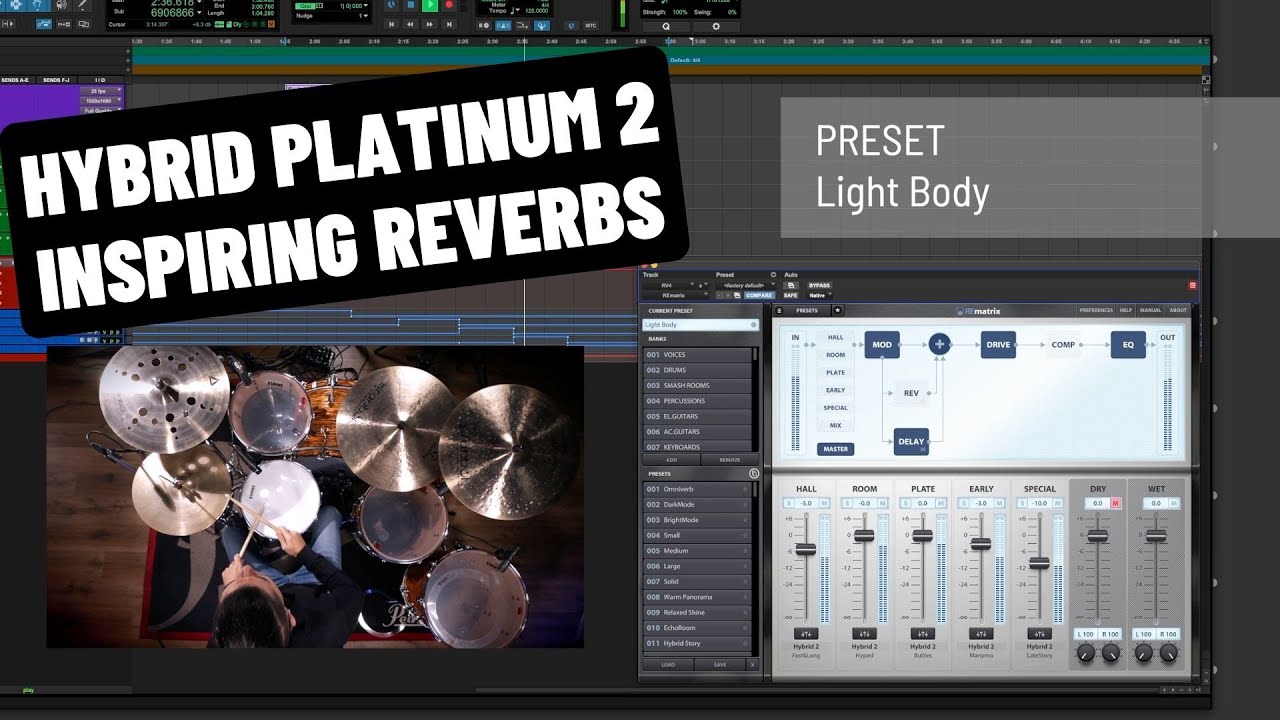Open the COMP module block

(x=1063, y=345)
